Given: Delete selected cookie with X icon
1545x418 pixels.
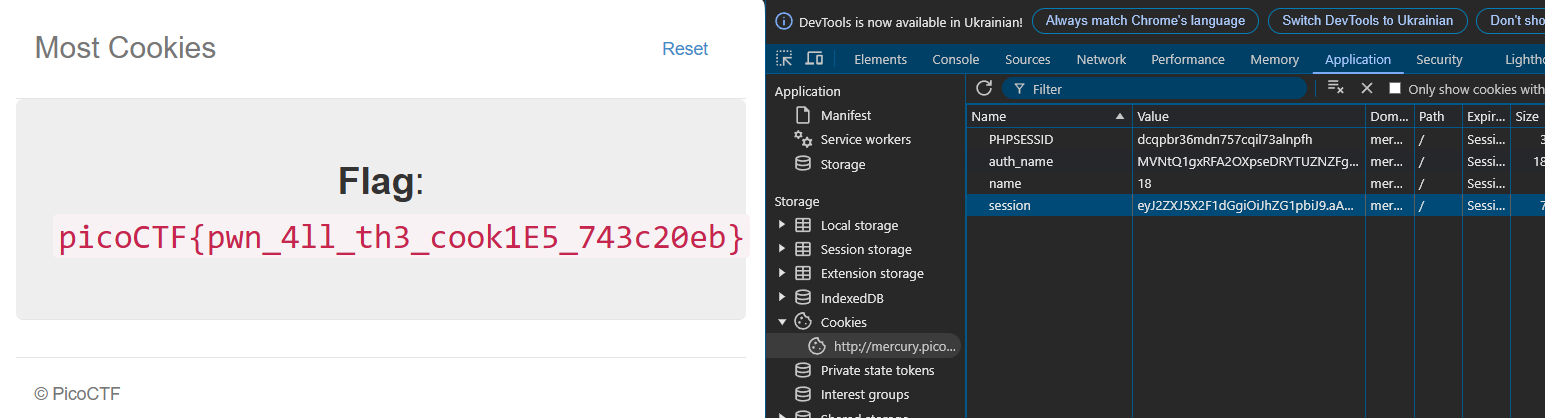Looking at the screenshot, I should (1367, 88).
